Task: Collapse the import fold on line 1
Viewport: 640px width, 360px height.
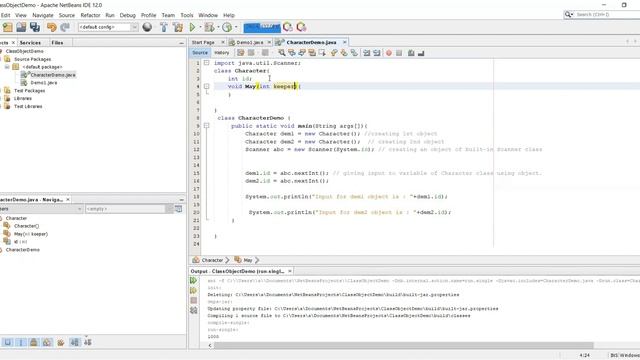Action: (x=207, y=63)
